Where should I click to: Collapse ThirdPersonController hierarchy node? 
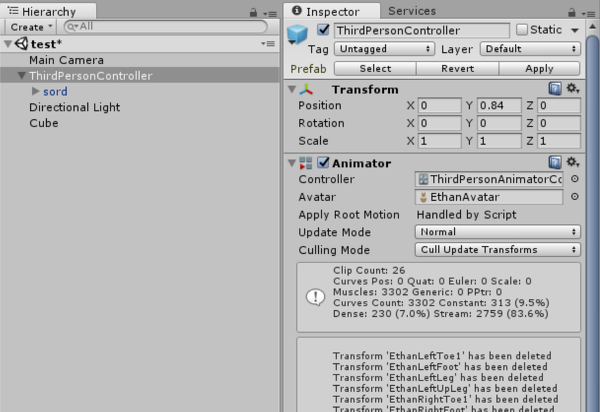click(22, 76)
